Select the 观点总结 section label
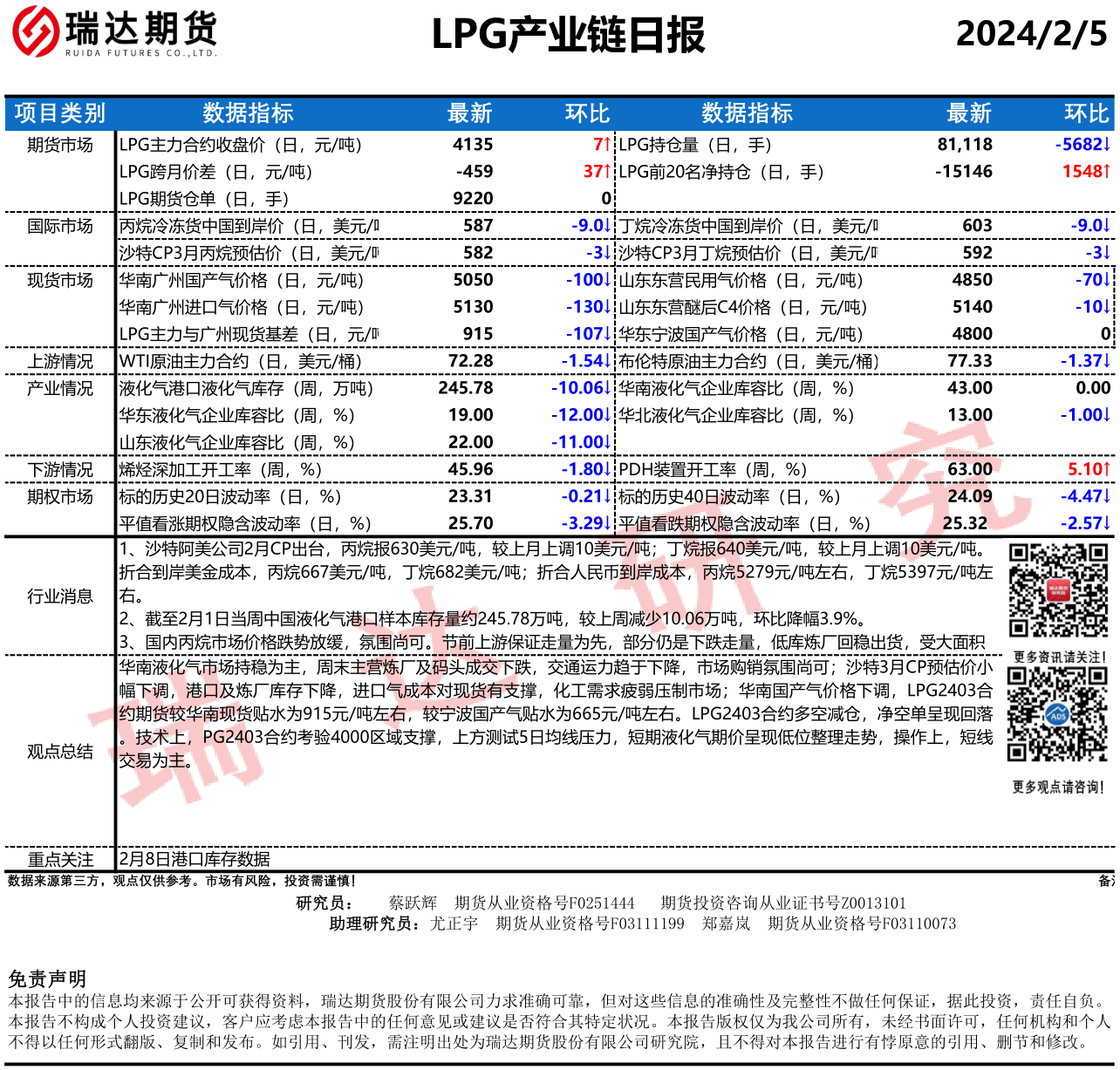The height and width of the screenshot is (1070, 1120). coord(59,752)
